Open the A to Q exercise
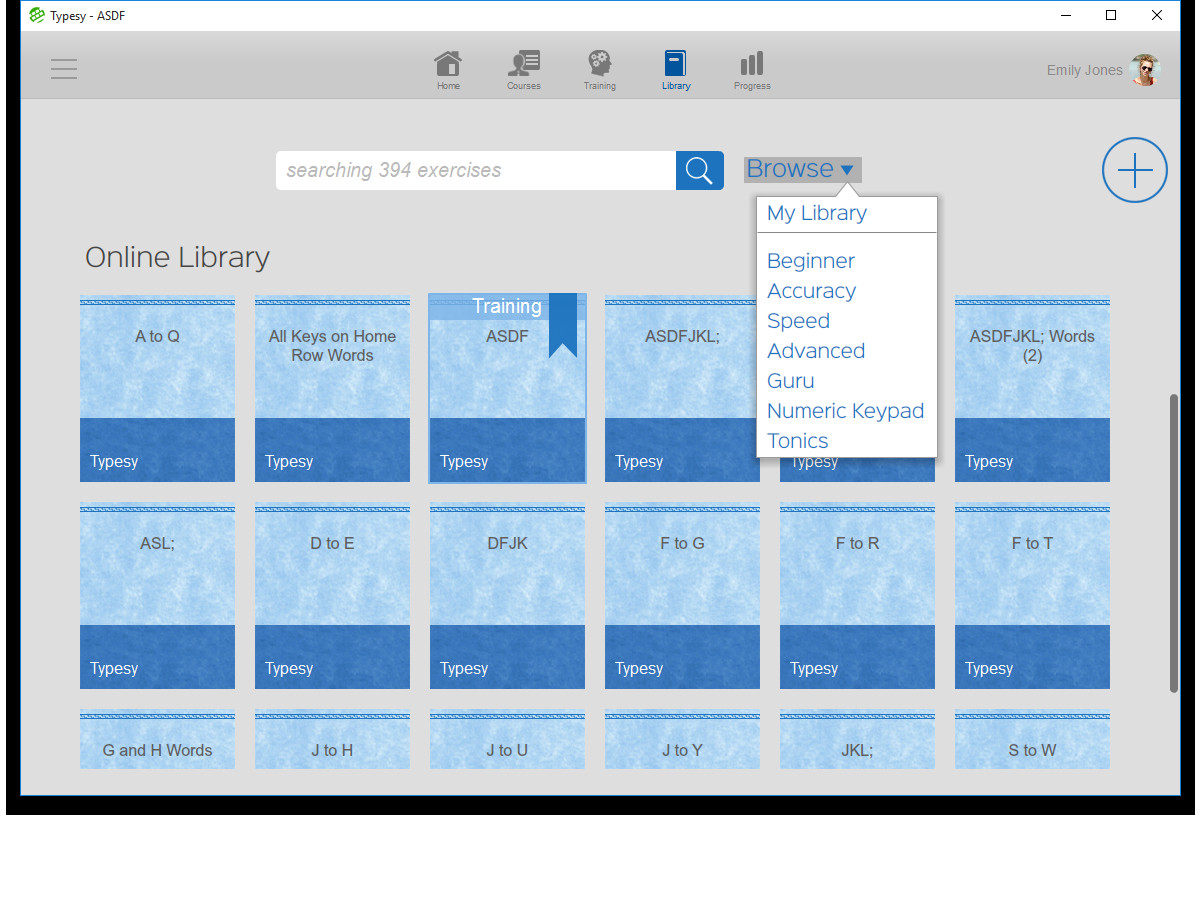Image resolution: width=1200 pixels, height=900 pixels. (x=158, y=389)
